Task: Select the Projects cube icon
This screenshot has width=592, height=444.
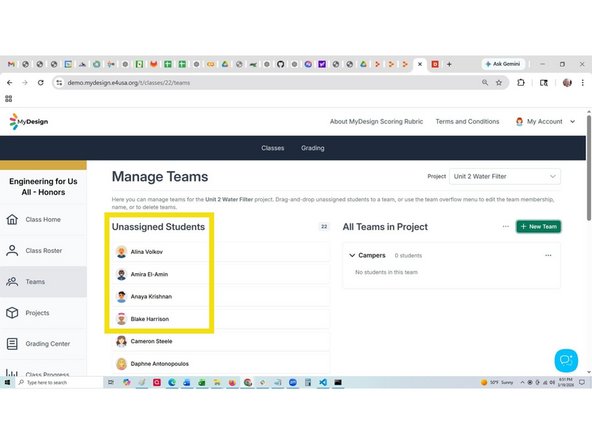Action: point(12,313)
